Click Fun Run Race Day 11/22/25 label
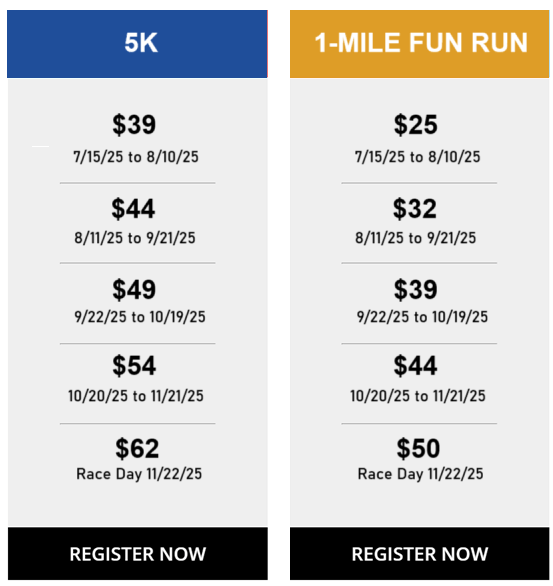Screen dimensions: 553x586 [420, 474]
